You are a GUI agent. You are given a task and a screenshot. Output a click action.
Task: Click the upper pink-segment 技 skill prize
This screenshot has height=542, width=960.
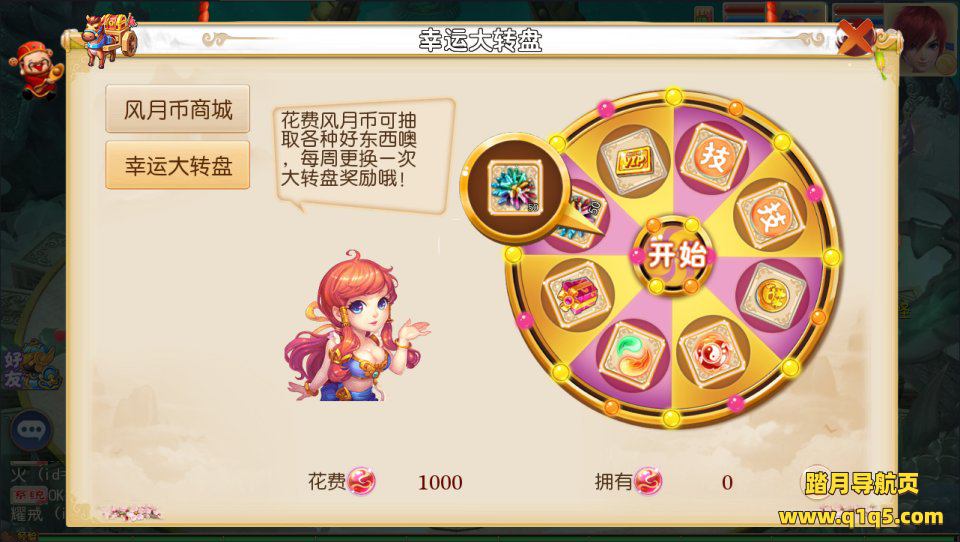tap(713, 159)
